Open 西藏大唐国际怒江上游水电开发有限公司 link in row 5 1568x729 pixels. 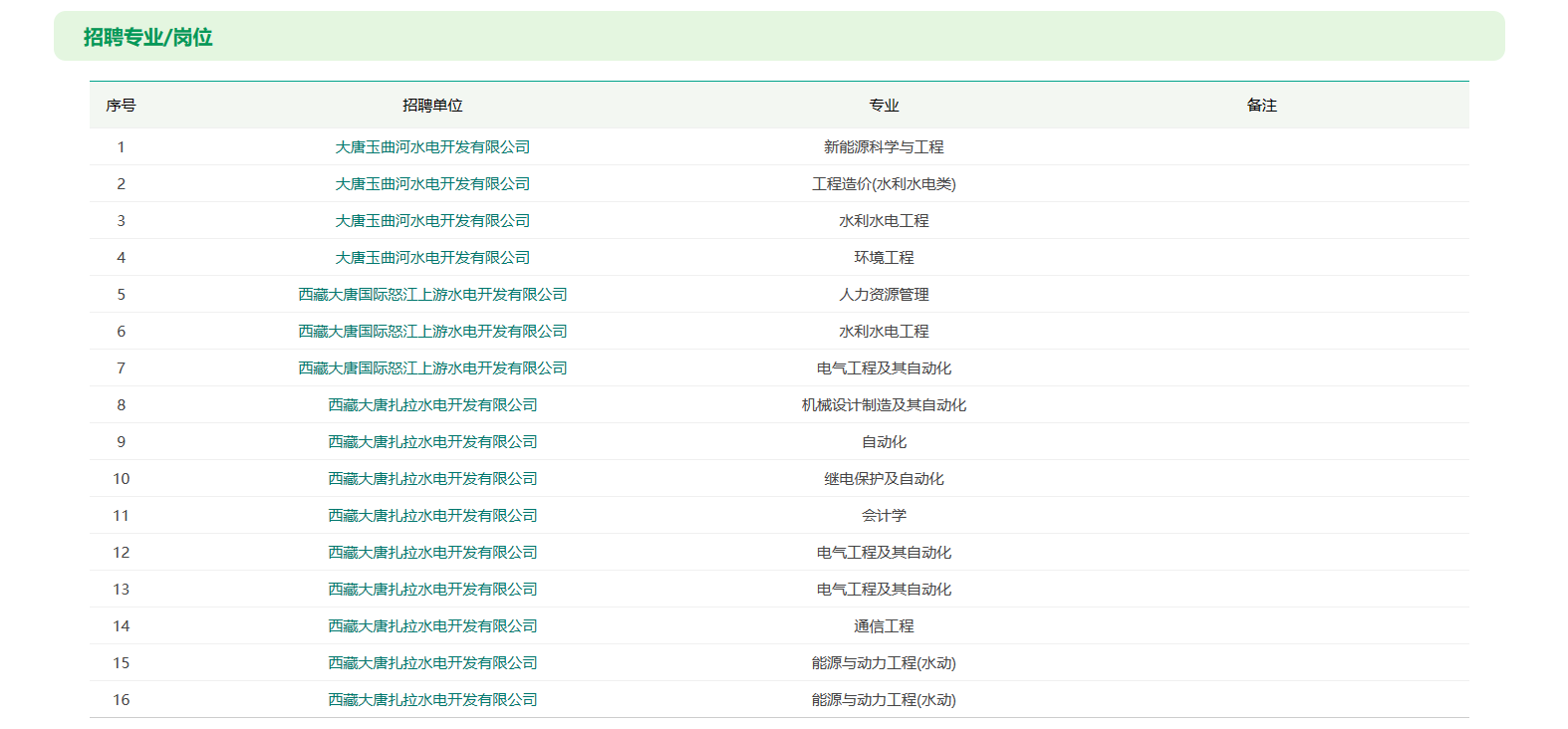(x=432, y=295)
